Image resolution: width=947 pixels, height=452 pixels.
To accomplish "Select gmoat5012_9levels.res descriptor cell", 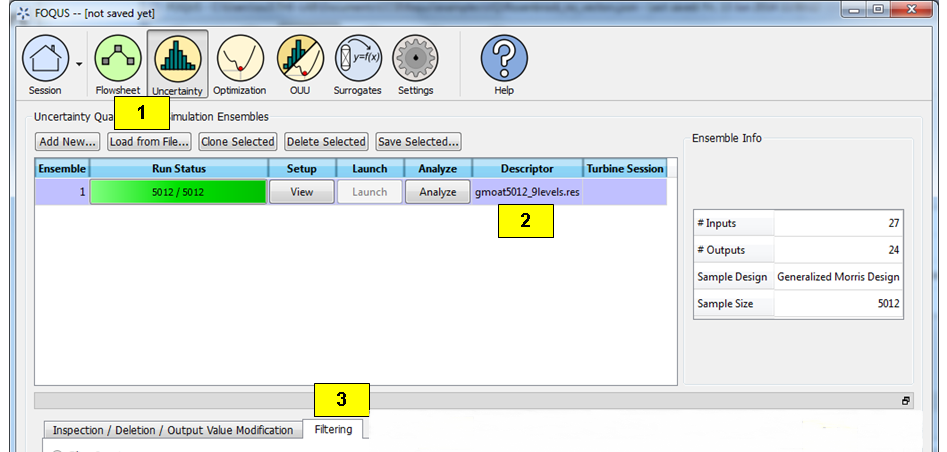I will tap(527, 192).
